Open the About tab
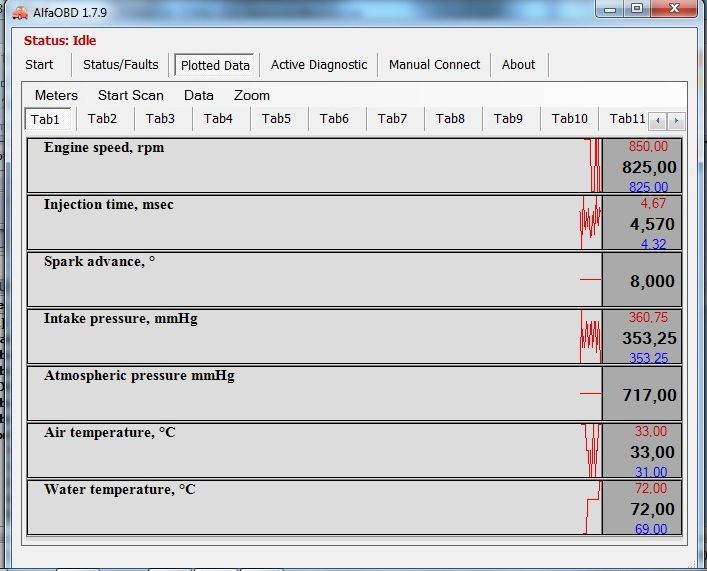 coord(518,65)
